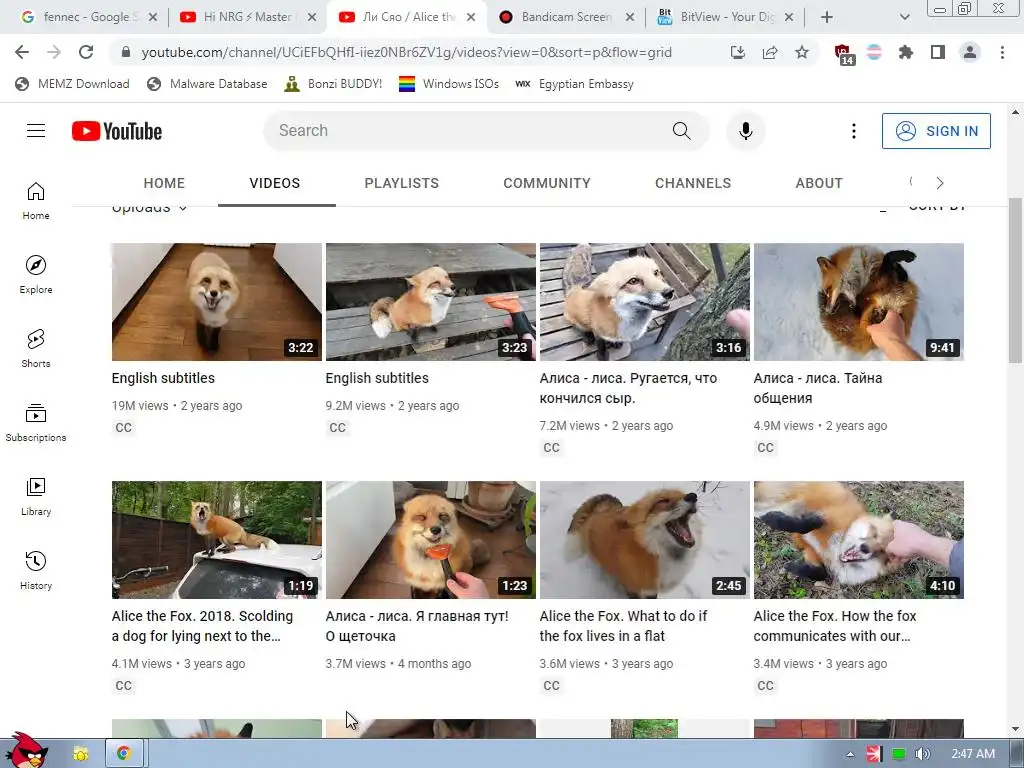The width and height of the screenshot is (1024, 768).
Task: Open a new browser tab
Action: tap(827, 17)
